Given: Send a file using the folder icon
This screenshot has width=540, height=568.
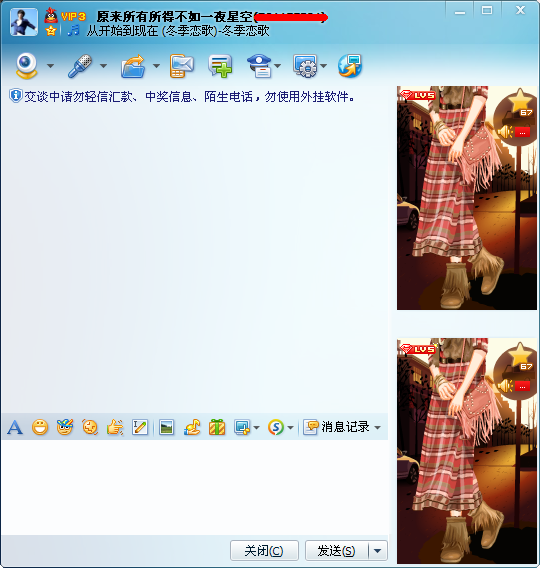Looking at the screenshot, I should point(133,66).
